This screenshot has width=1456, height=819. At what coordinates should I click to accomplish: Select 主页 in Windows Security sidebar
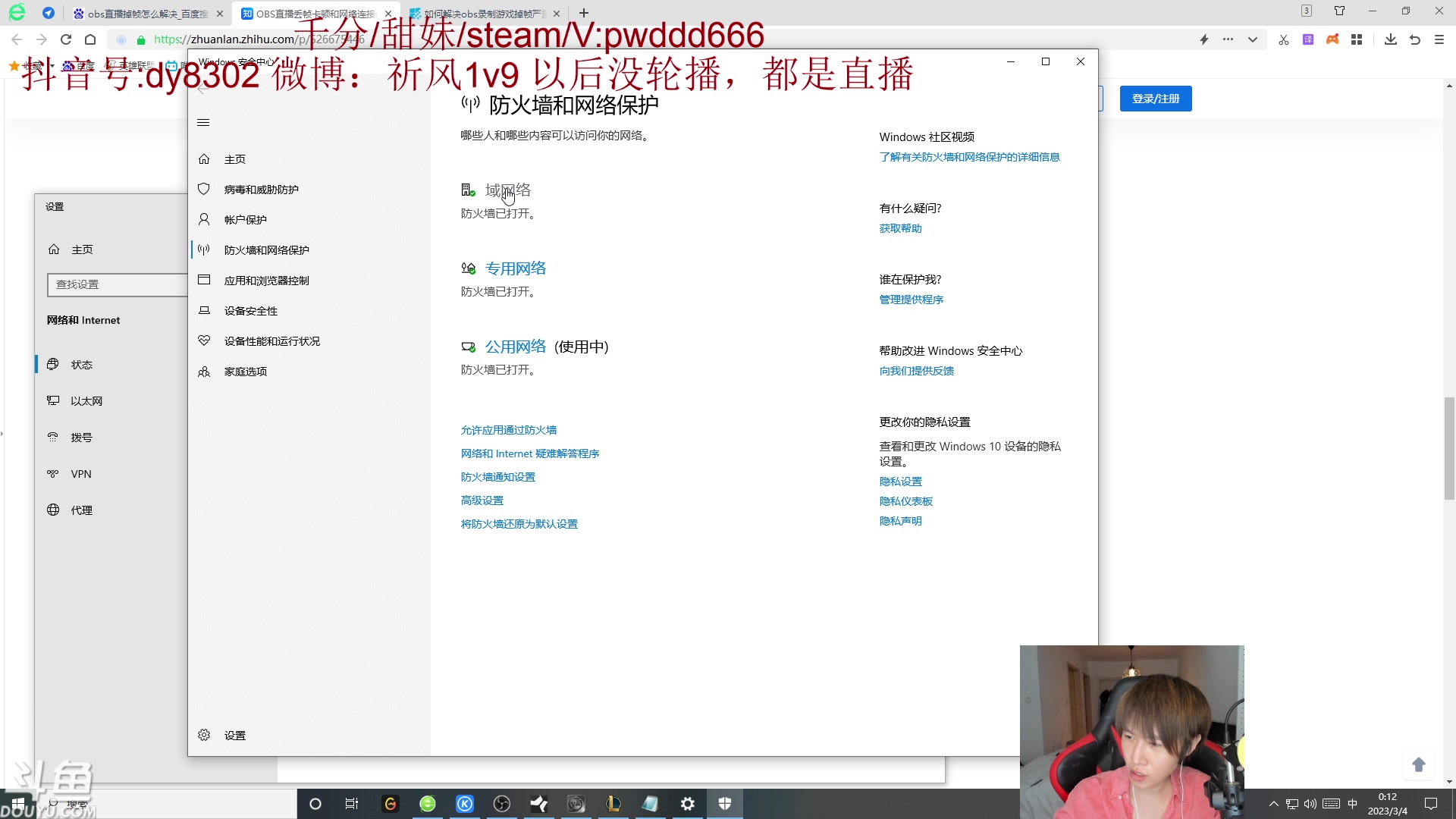pos(235,159)
